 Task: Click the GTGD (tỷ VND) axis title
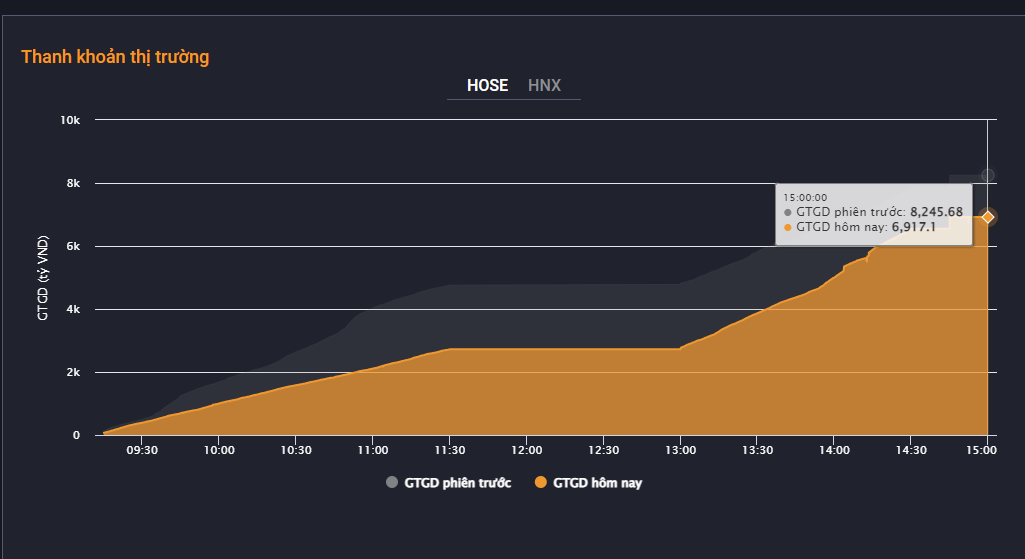coord(43,277)
